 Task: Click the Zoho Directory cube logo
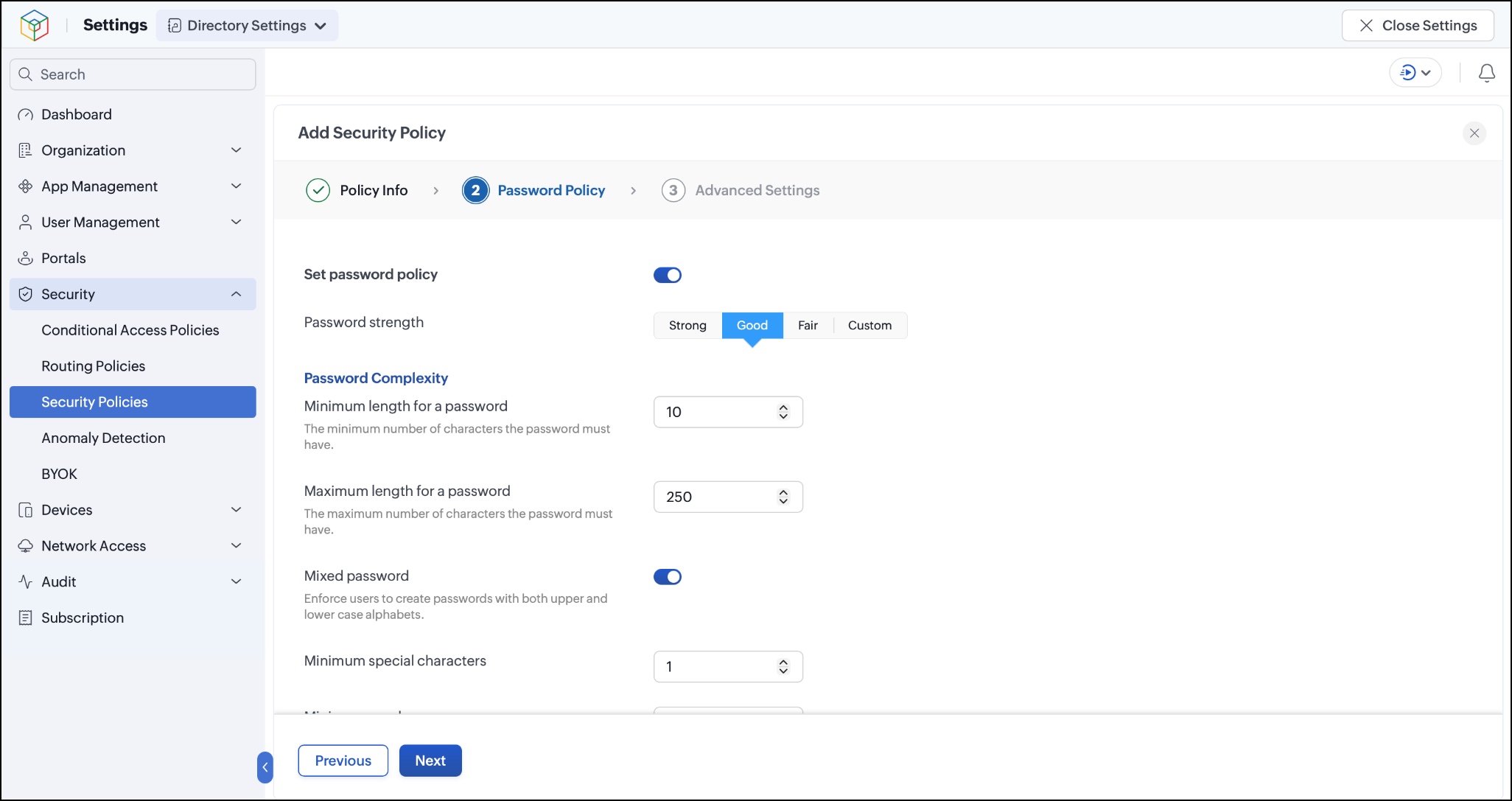pos(35,25)
